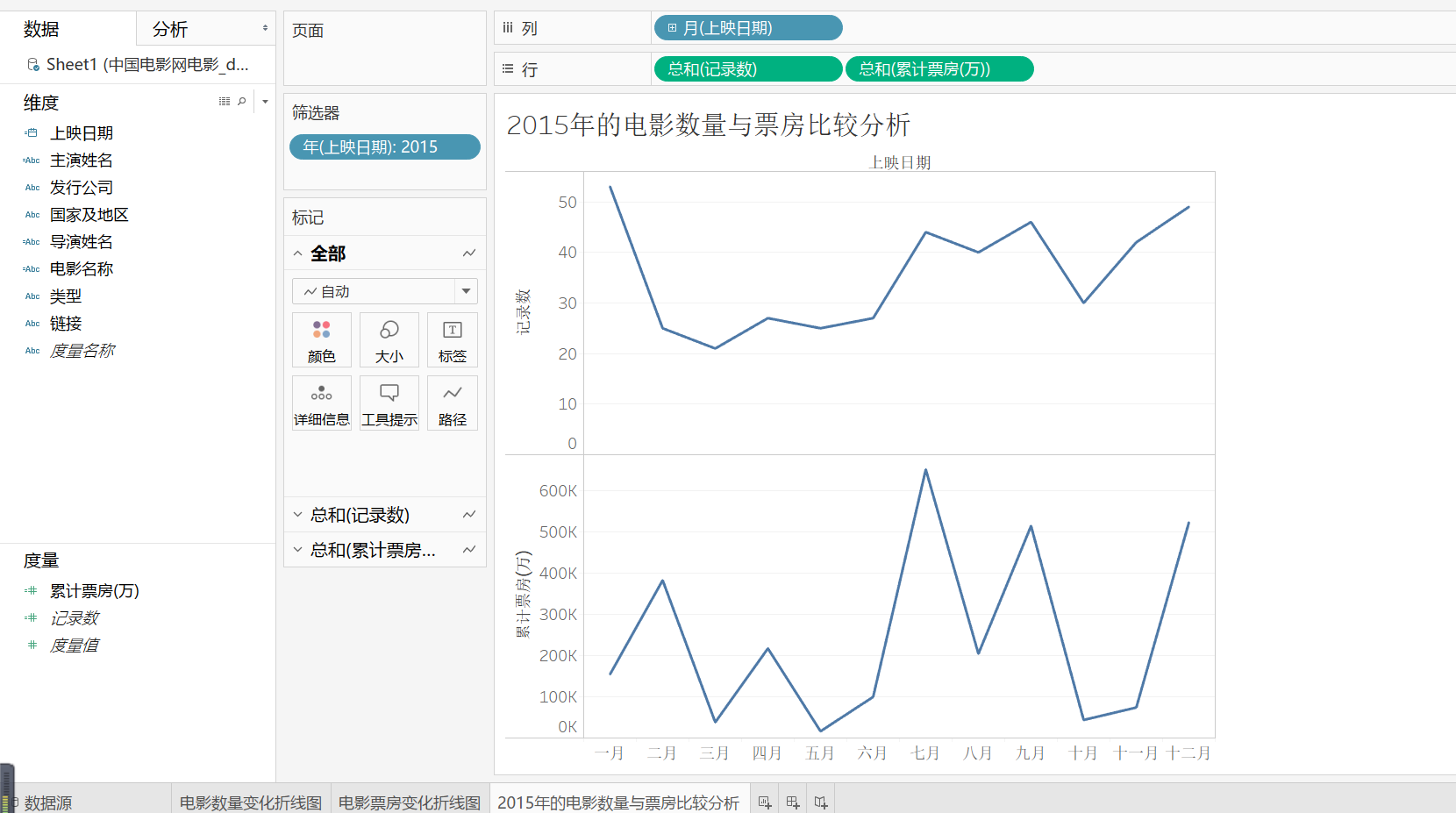Click the line icon on 总和(记录数) card
This screenshot has height=813, width=1456.
(469, 515)
